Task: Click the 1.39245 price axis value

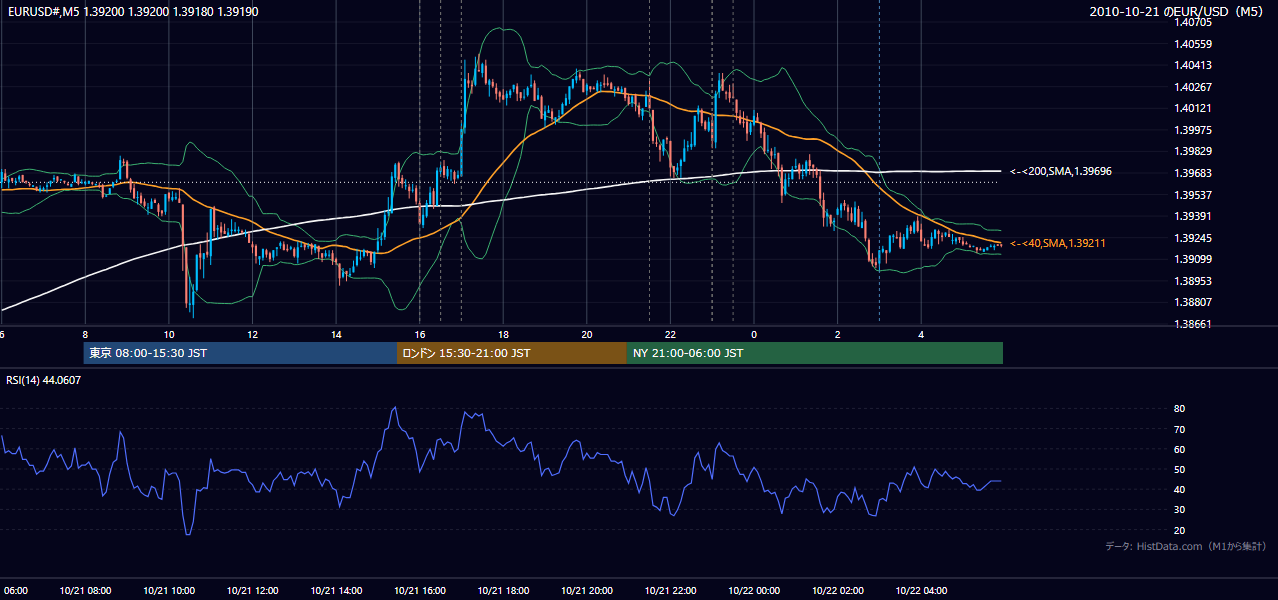Action: pyautogui.click(x=1193, y=238)
